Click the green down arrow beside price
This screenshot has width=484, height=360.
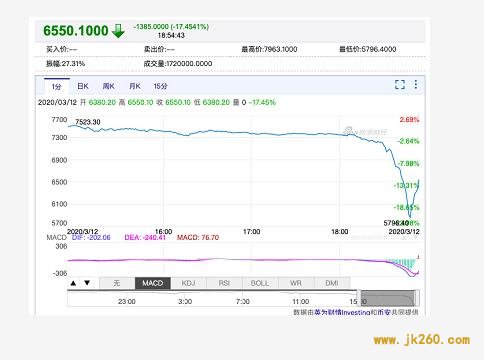coord(118,31)
